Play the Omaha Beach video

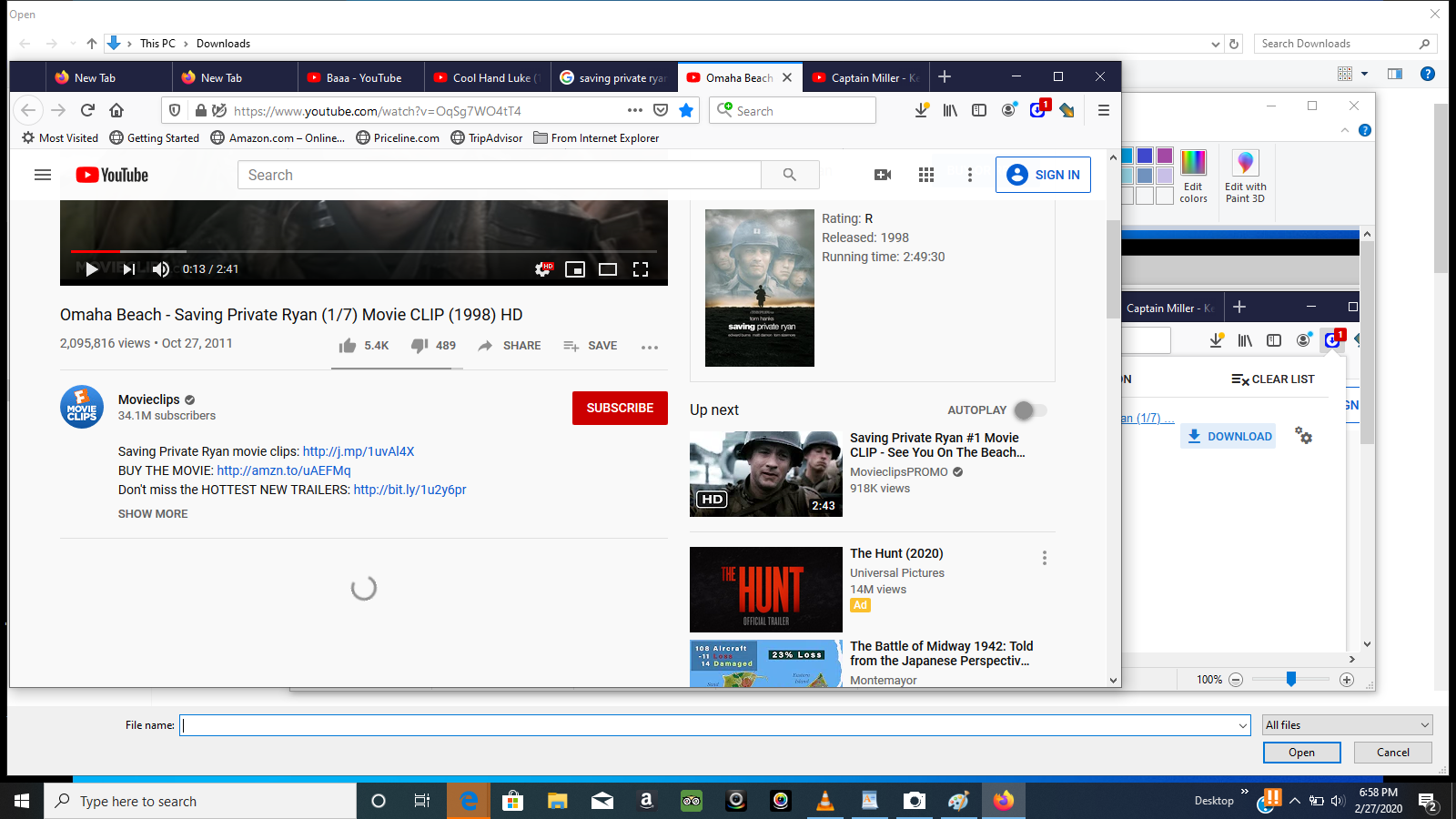click(91, 268)
